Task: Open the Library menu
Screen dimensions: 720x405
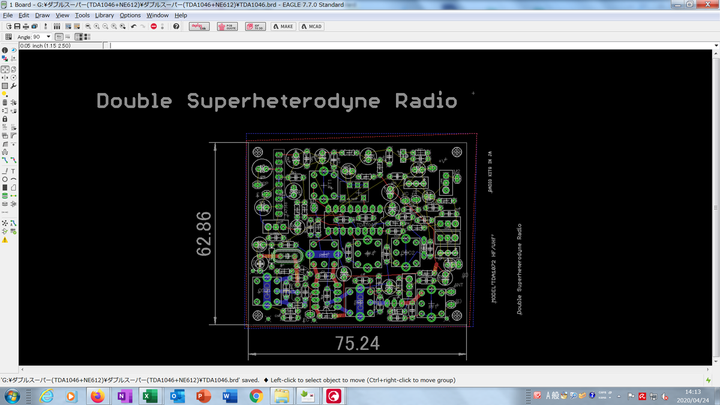Action: [x=104, y=16]
